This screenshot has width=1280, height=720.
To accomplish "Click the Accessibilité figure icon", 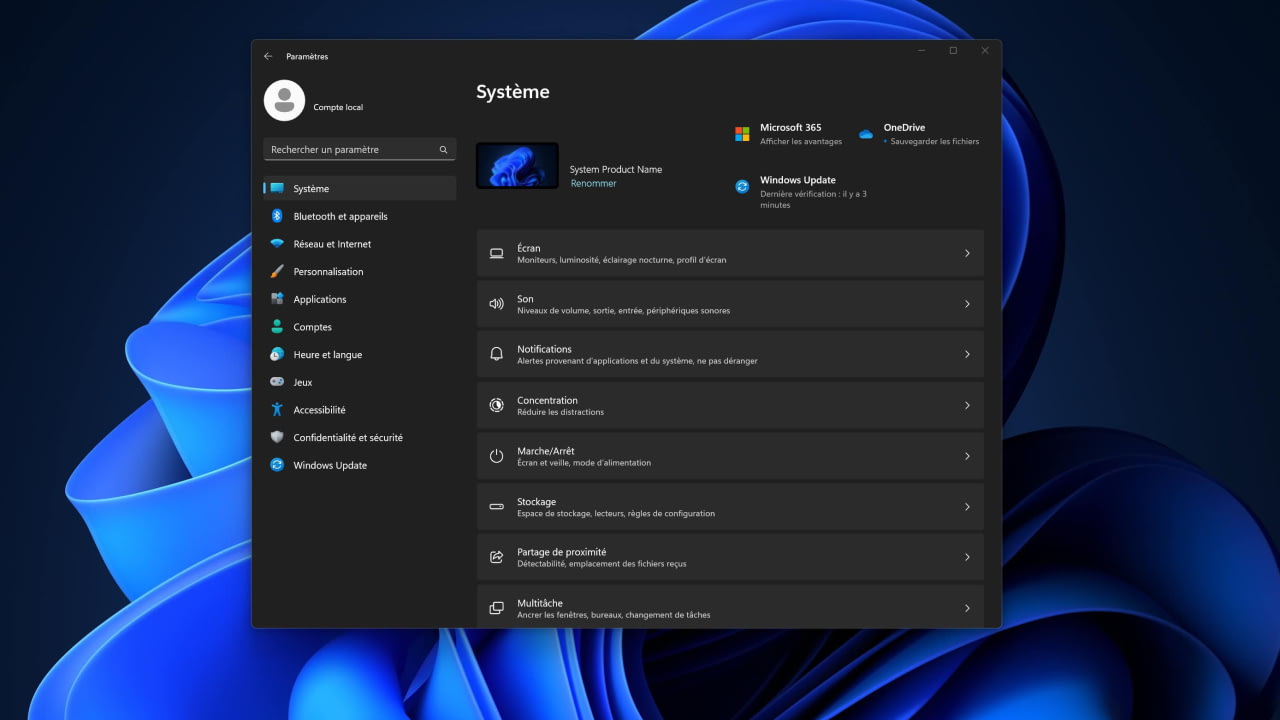I will point(277,410).
